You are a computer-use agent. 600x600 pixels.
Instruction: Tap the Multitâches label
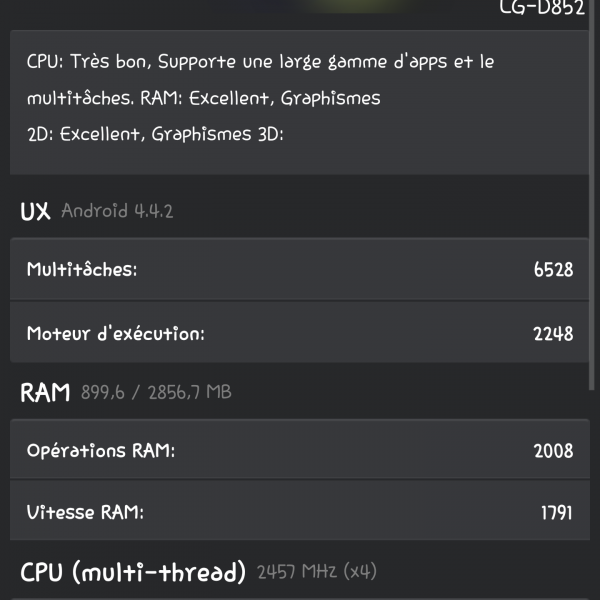[82, 270]
